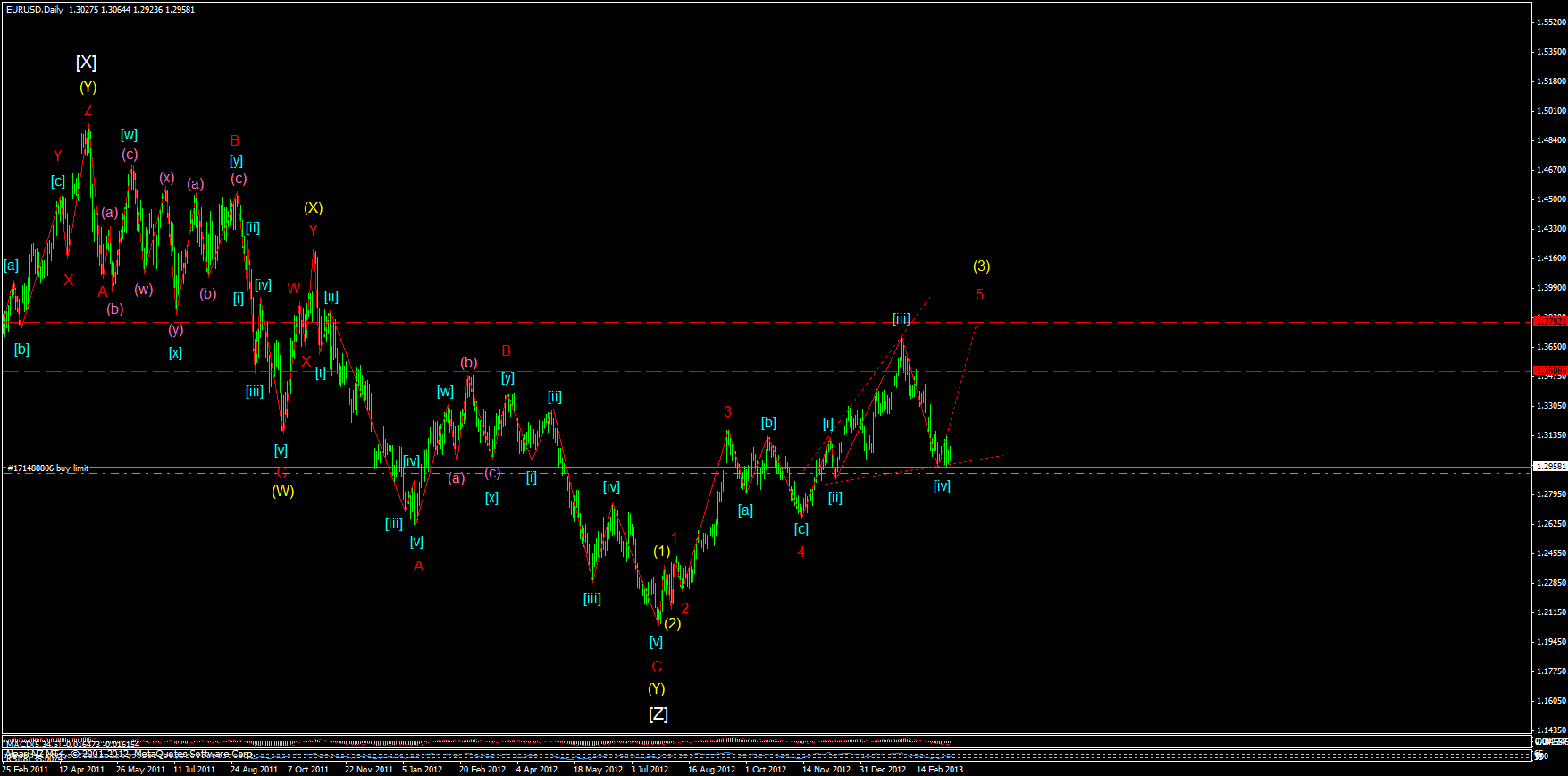Click the 1.16050 price scale label
1568x776 pixels.
coord(1551,701)
